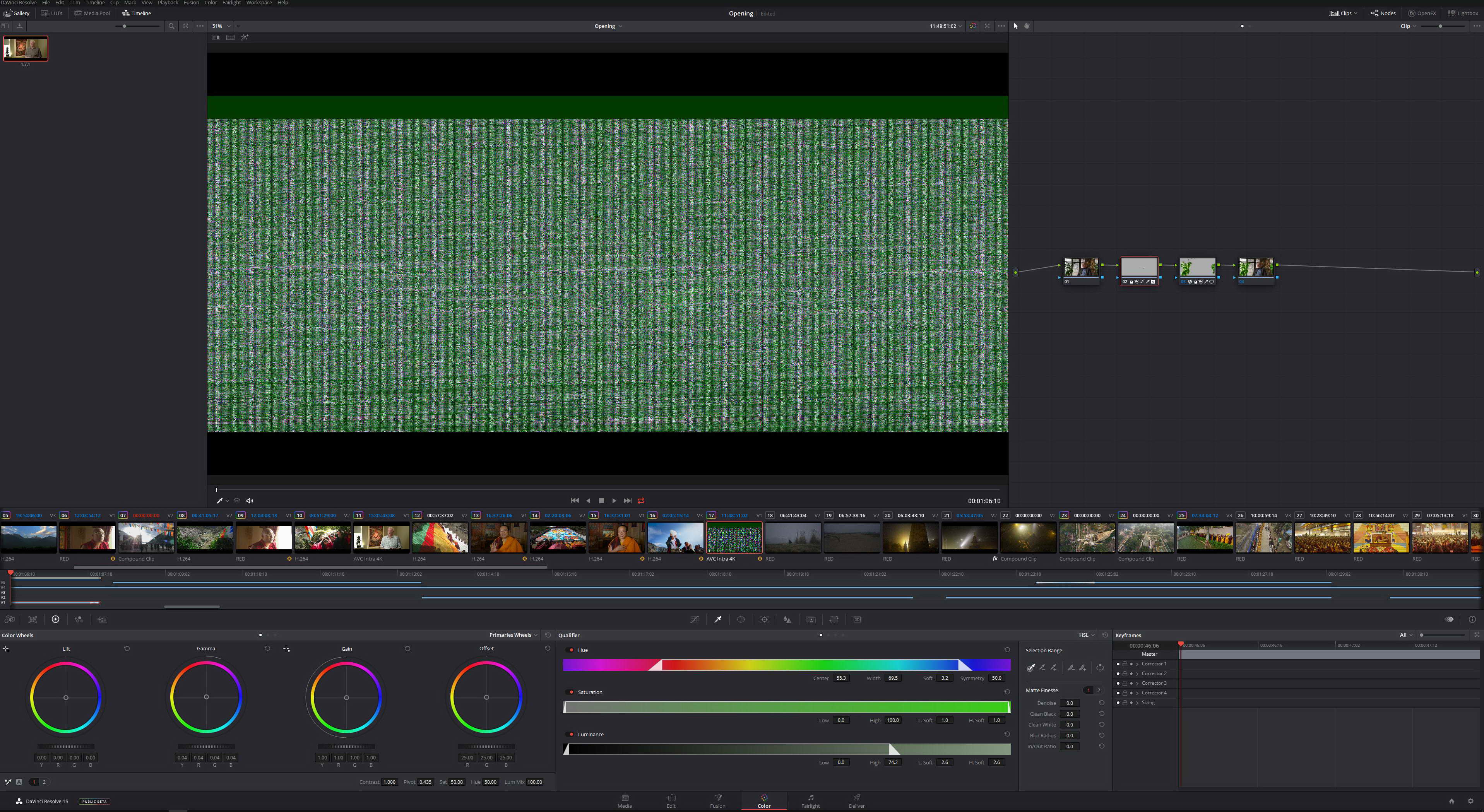Image resolution: width=1484 pixels, height=812 pixels.
Task: Open the Clip node mode dropdown
Action: pos(1409,26)
